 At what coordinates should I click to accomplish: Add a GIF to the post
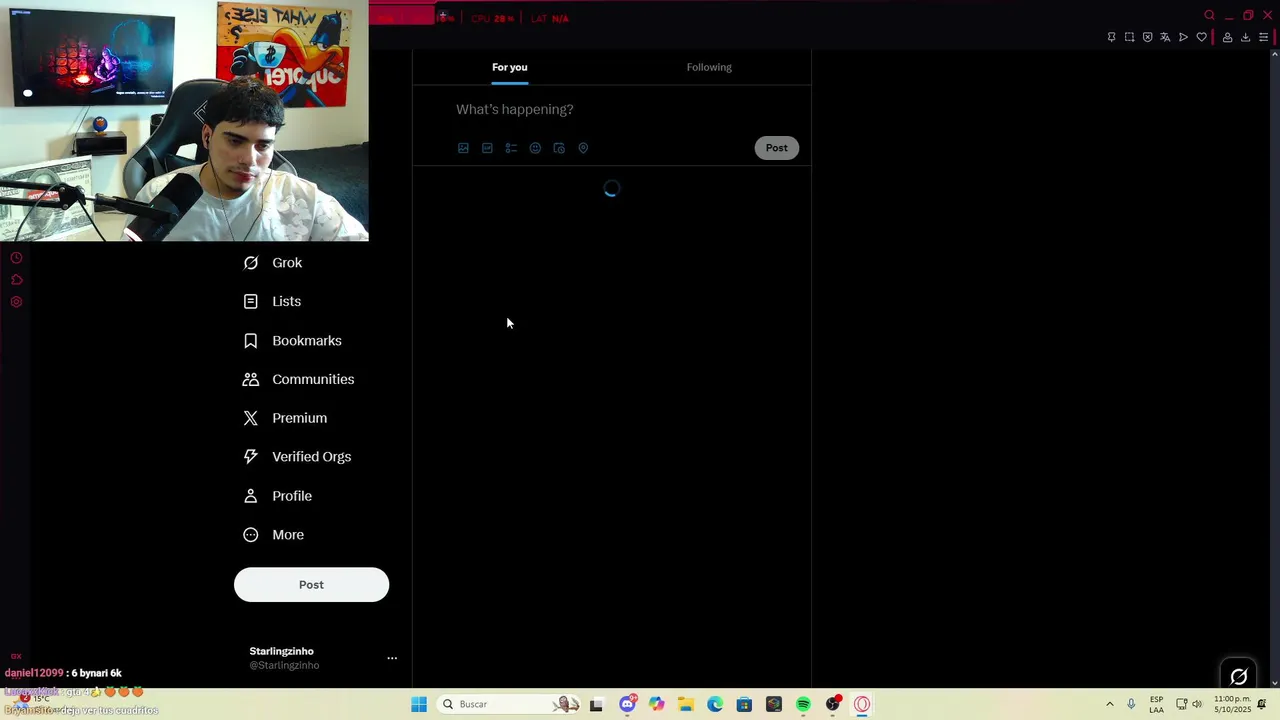[x=487, y=148]
